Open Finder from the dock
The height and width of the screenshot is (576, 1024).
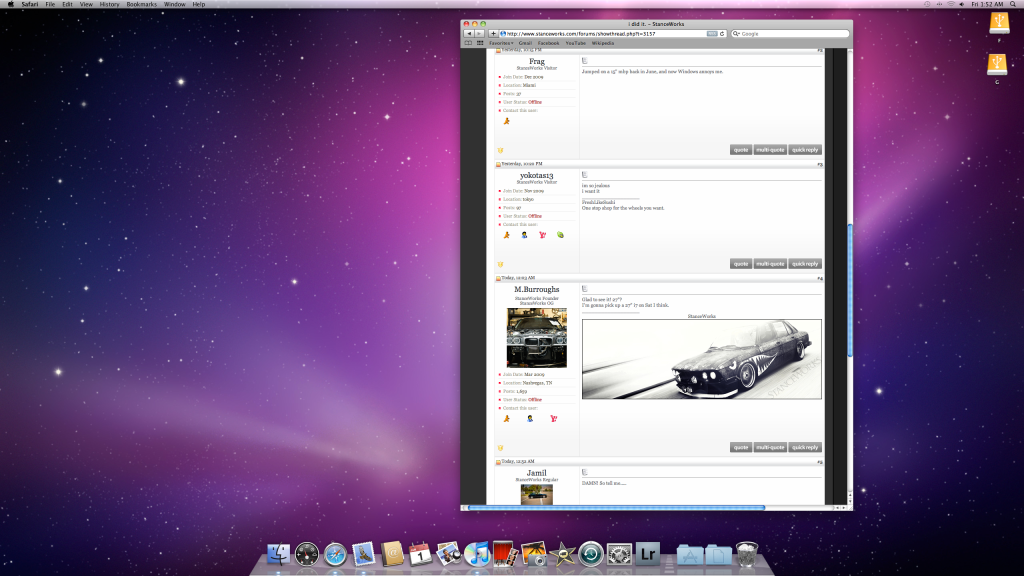278,554
